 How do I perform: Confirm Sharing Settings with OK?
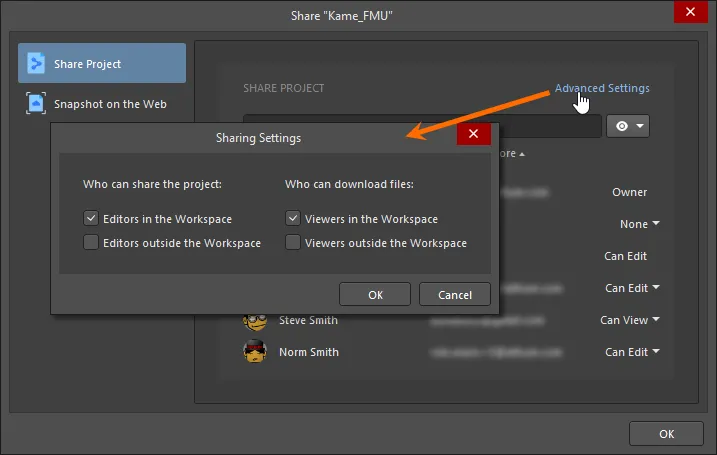375,294
